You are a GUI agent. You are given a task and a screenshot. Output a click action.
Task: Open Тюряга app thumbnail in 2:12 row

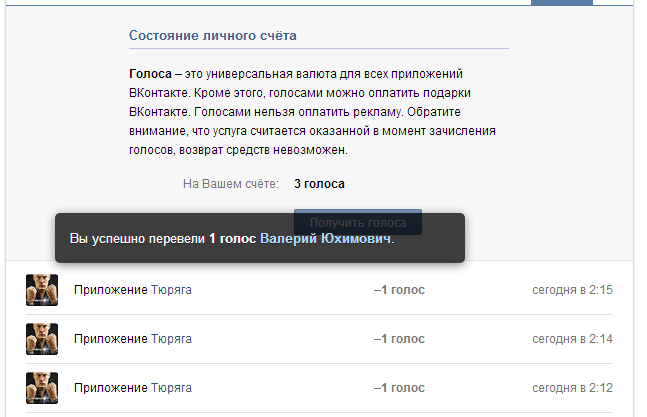(42, 388)
